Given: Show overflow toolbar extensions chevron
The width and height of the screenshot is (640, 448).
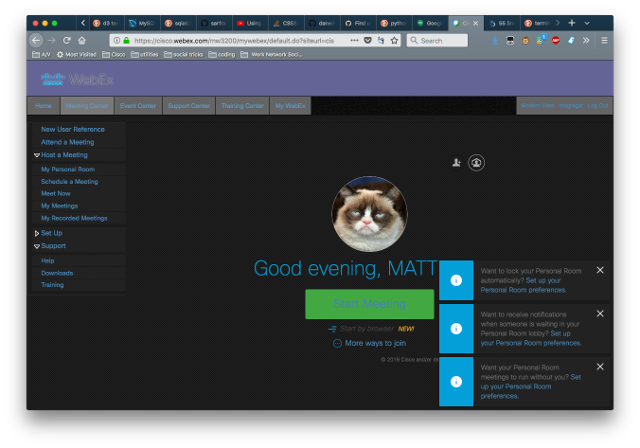Looking at the screenshot, I should point(586,40).
